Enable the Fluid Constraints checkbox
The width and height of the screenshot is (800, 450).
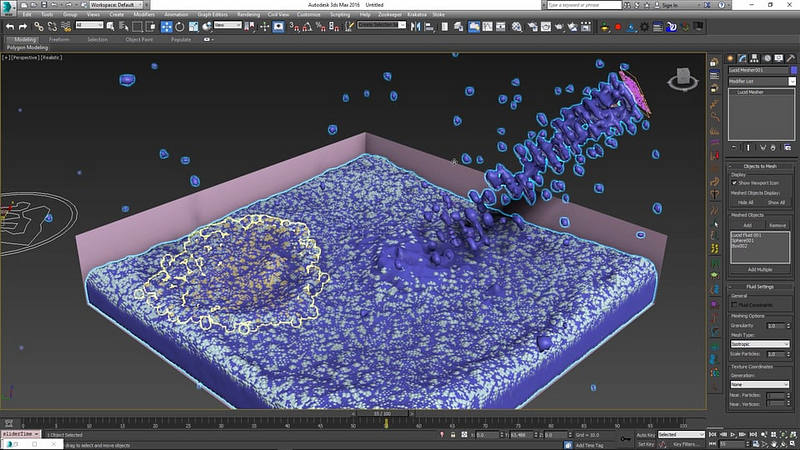(734, 305)
